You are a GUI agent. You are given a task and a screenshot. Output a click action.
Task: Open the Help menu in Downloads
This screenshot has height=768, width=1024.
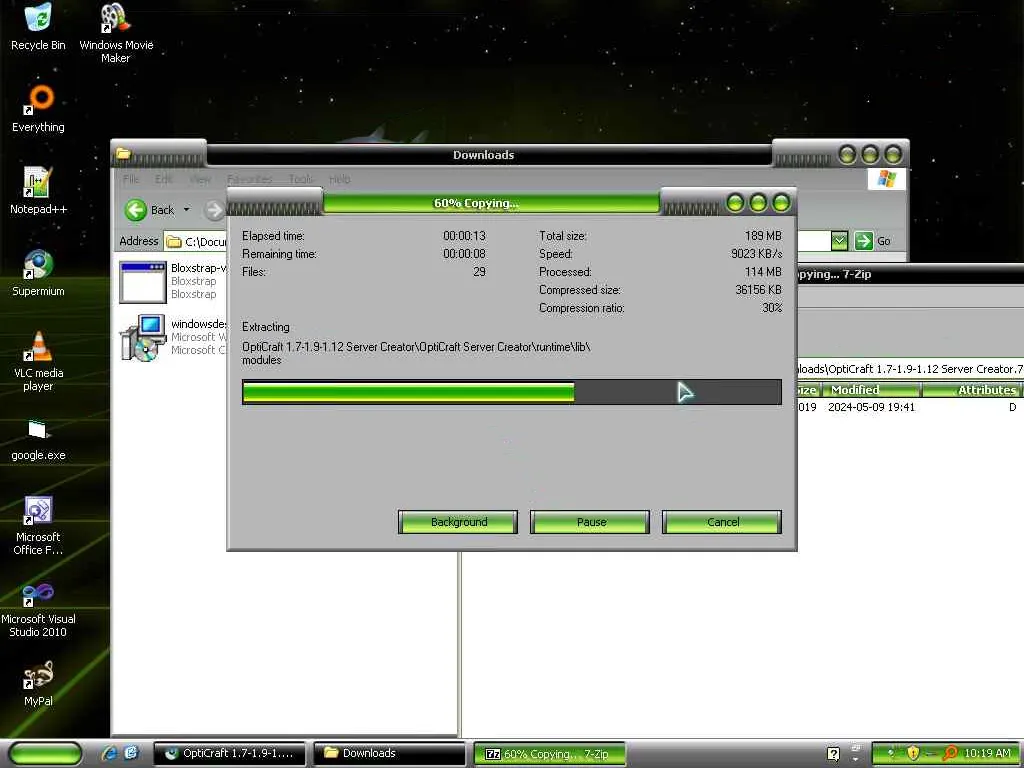coord(339,179)
